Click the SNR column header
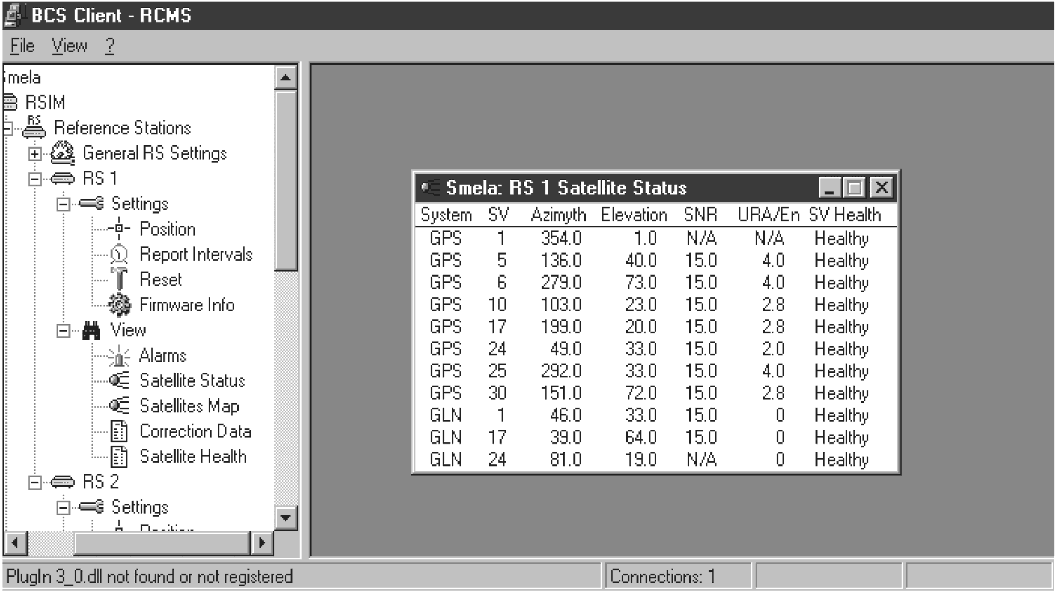Image resolution: width=1056 pixels, height=593 pixels. pyautogui.click(x=700, y=215)
